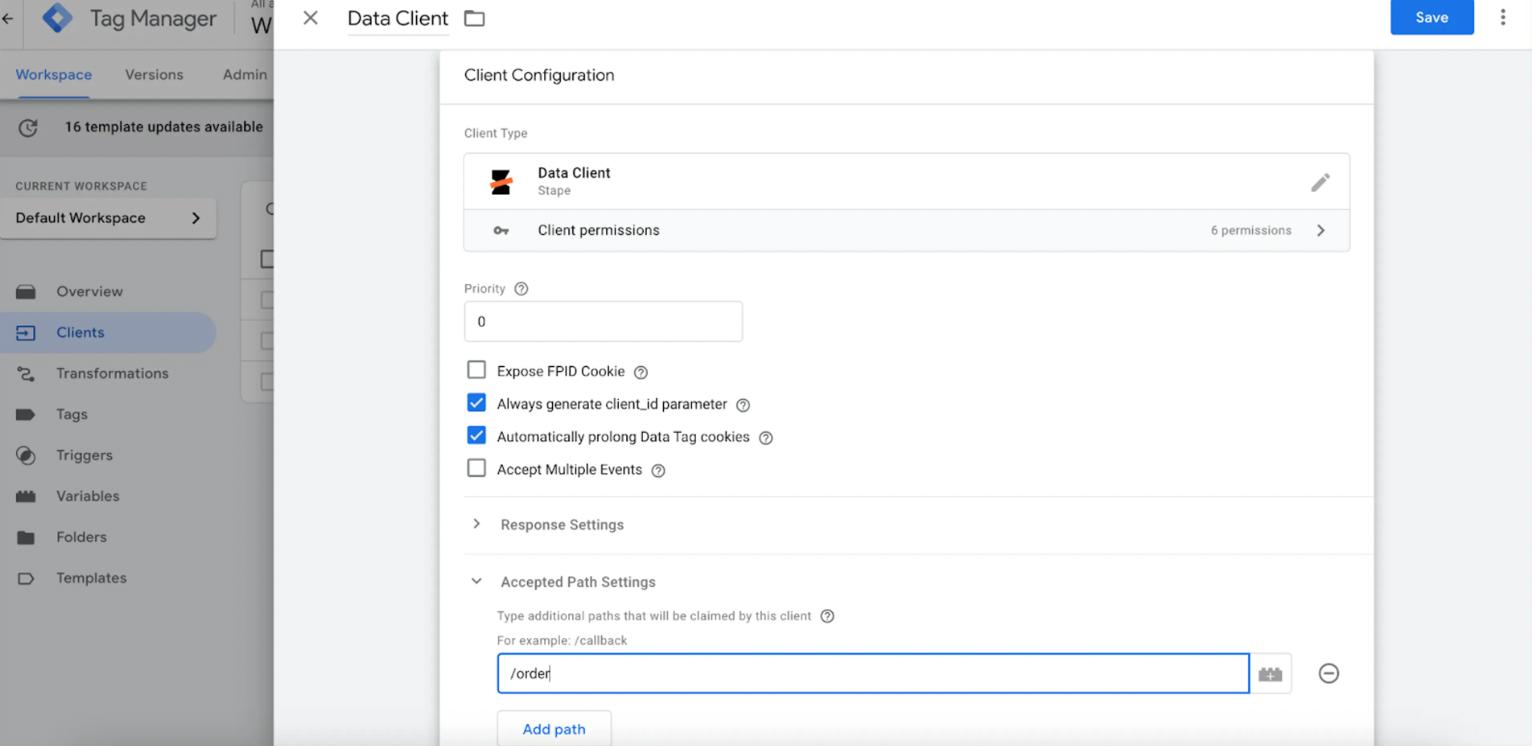Open help icon for additional paths description
Image resolution: width=1532 pixels, height=746 pixels.
[827, 616]
